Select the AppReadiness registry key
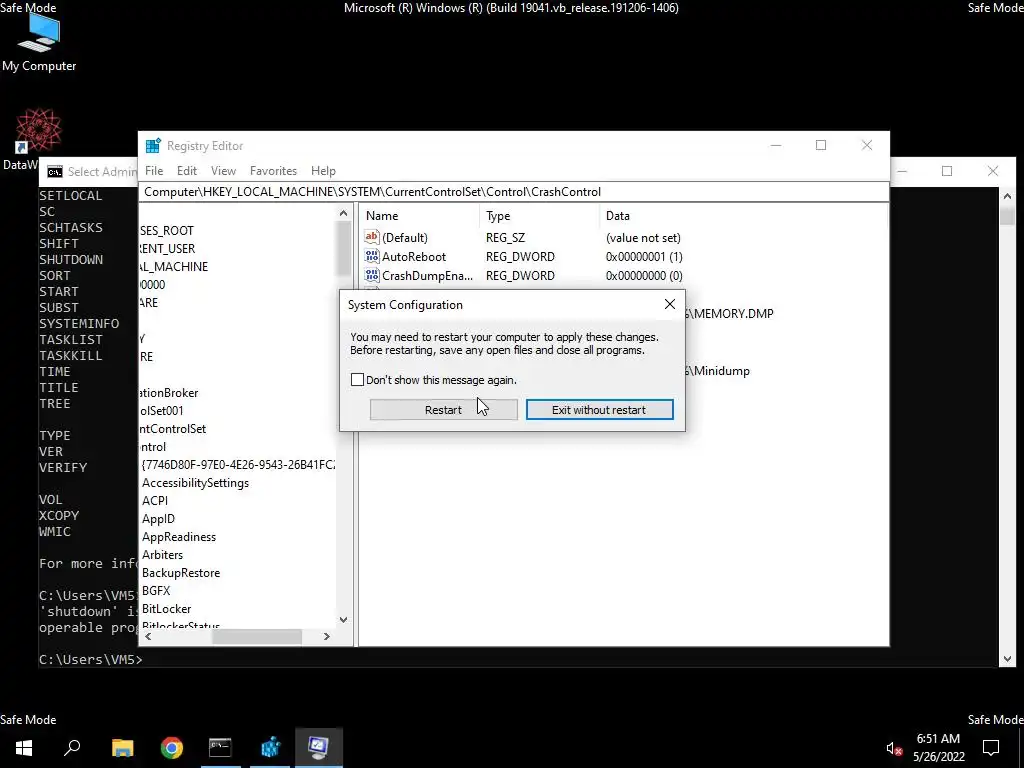The image size is (1024, 768). point(179,537)
